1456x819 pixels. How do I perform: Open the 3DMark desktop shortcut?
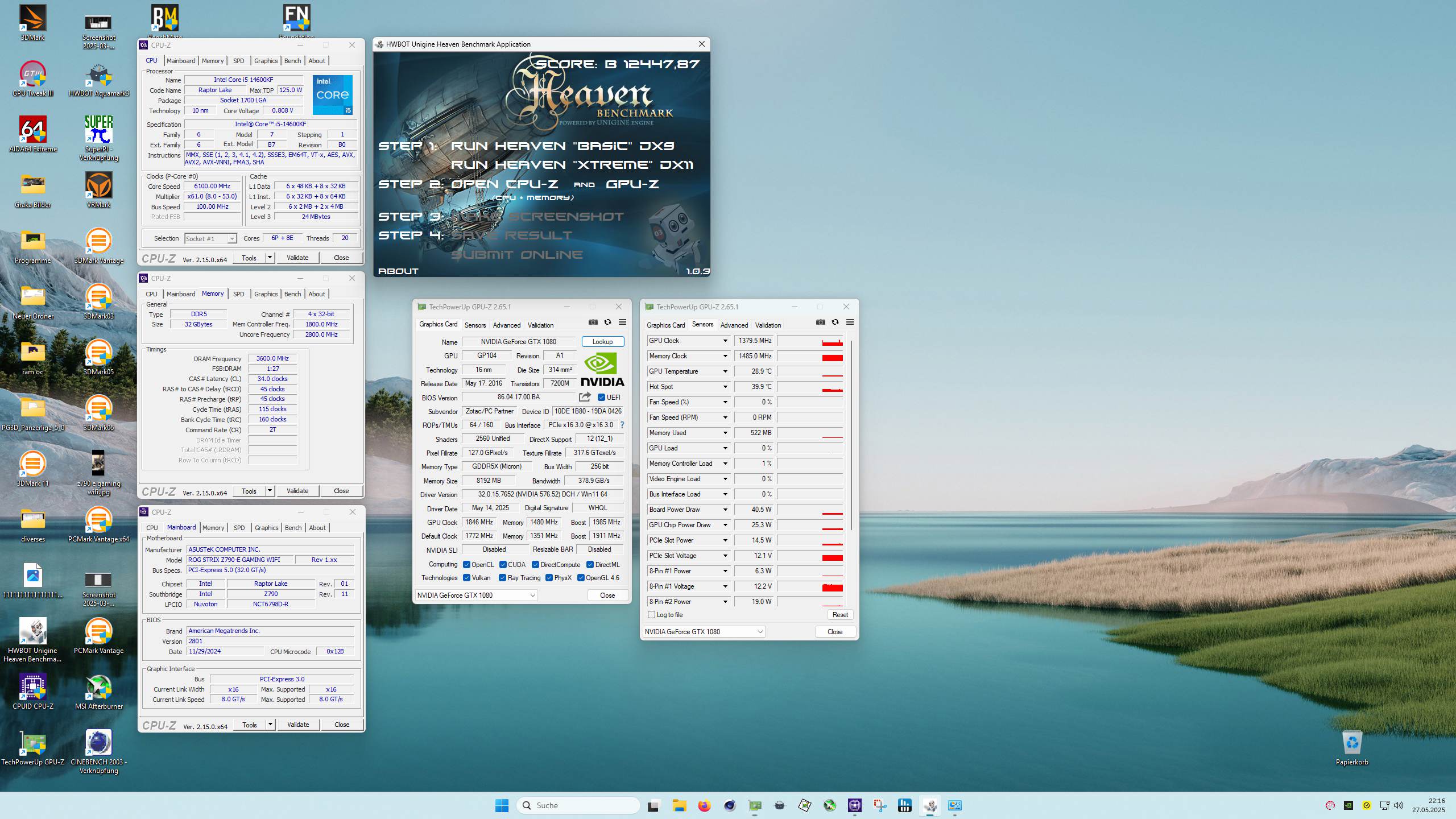coord(32,23)
